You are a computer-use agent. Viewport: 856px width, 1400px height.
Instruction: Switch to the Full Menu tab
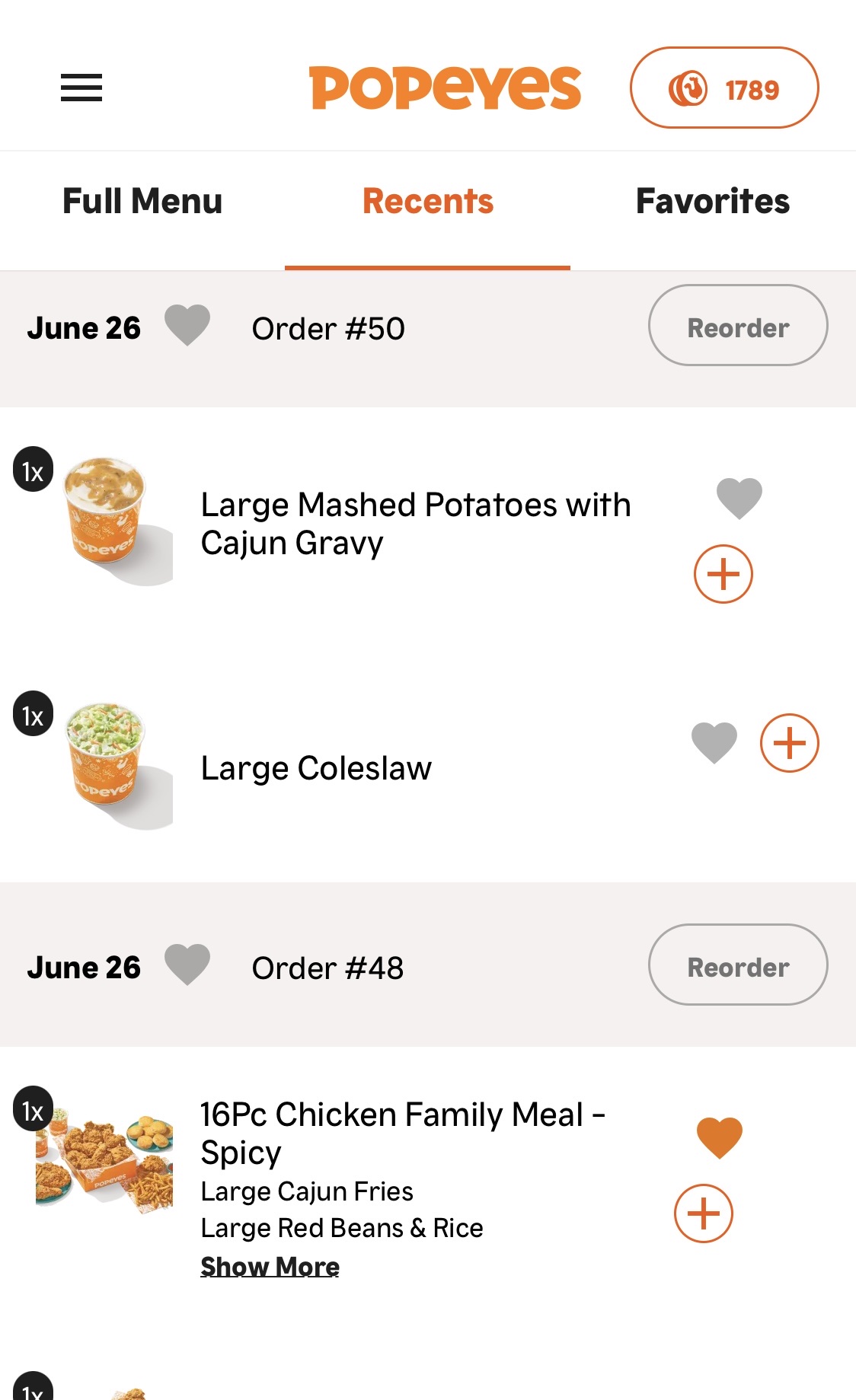coord(142,202)
